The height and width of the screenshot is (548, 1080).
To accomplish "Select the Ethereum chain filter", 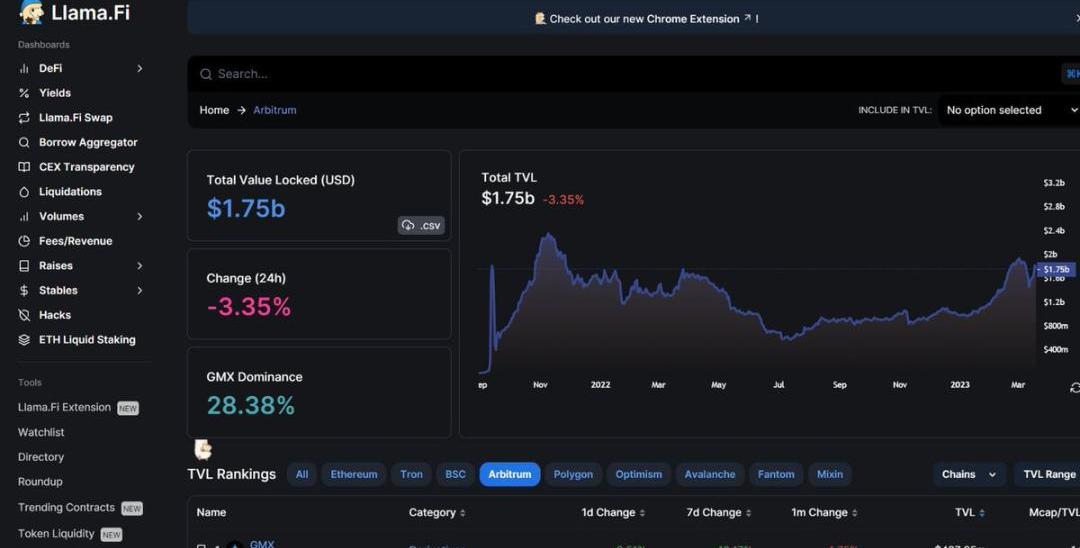I will pos(354,474).
